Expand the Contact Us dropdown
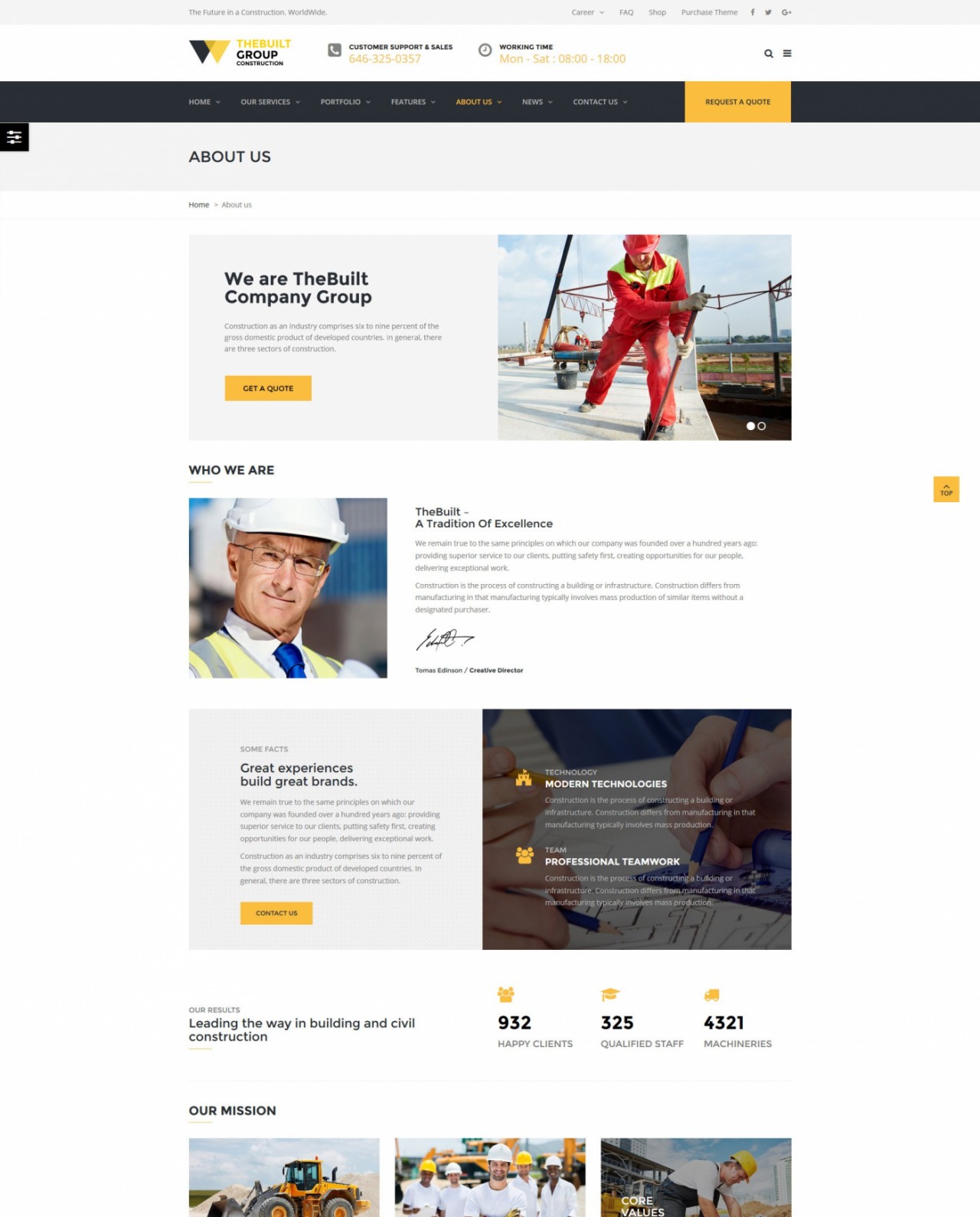Screen dimensions: 980x1217 (x=600, y=102)
